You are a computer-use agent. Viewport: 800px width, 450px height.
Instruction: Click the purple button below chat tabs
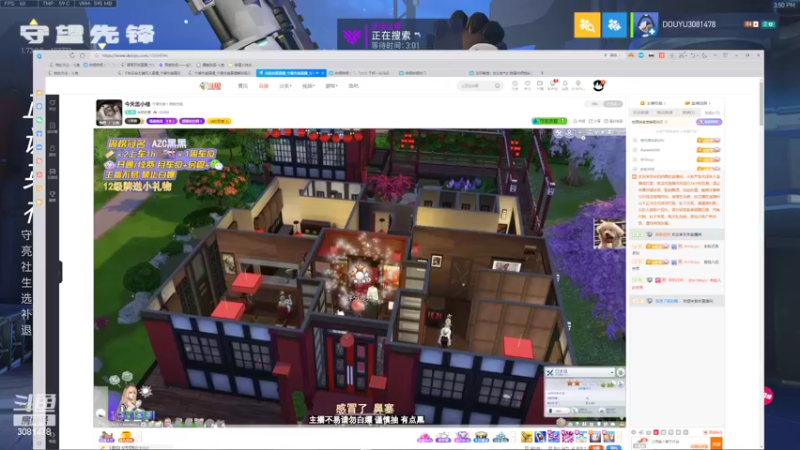709,122
